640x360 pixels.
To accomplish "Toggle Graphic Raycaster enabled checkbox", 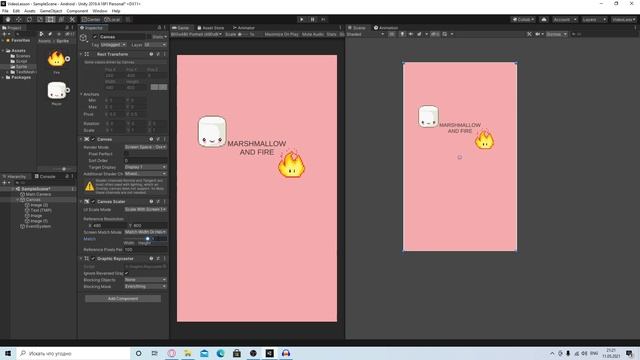I will 93,259.
